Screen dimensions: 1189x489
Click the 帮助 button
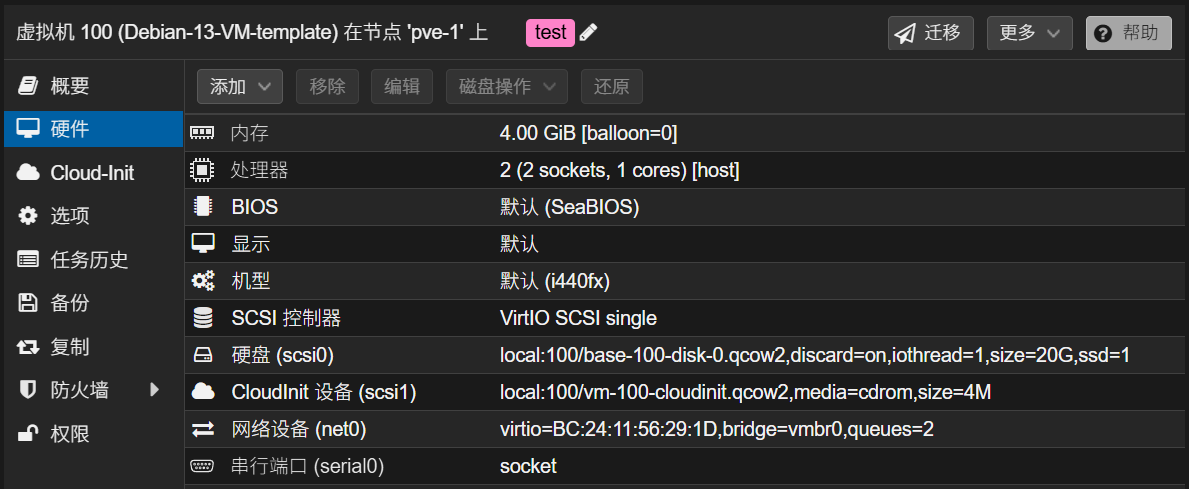1128,33
